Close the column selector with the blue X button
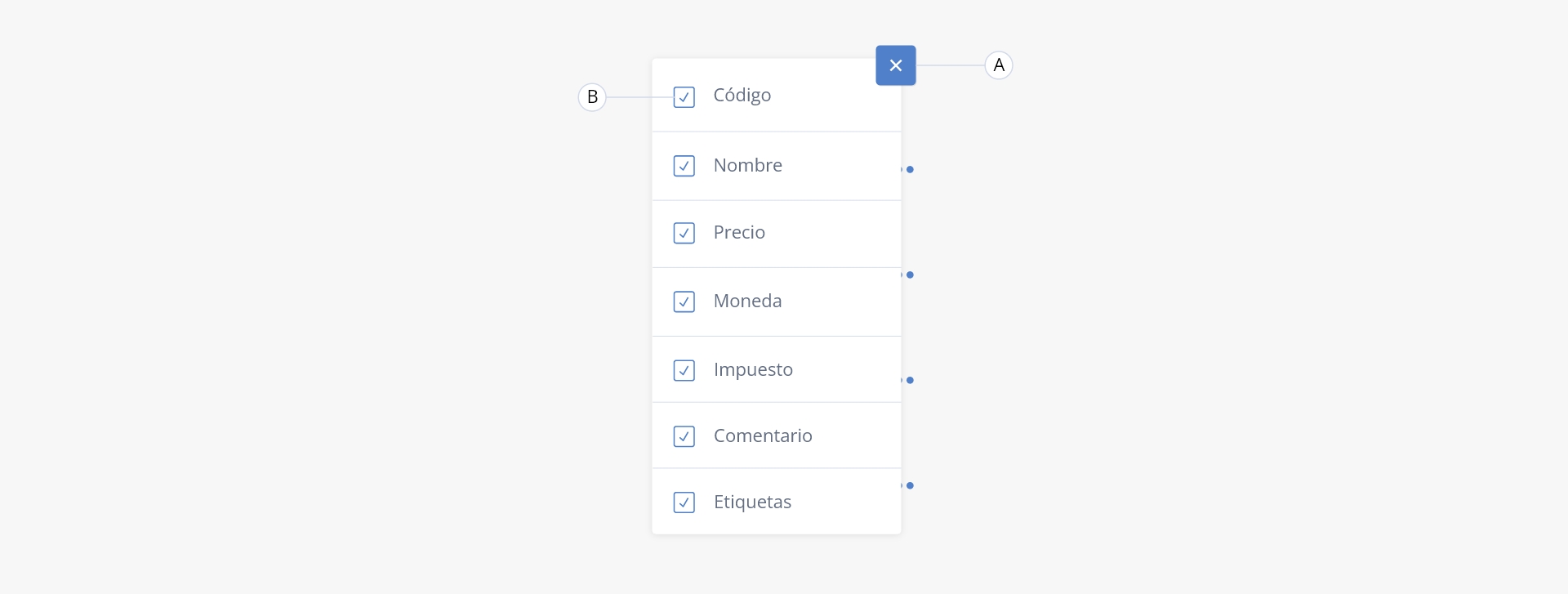This screenshot has height=594, width=1568. click(x=896, y=65)
